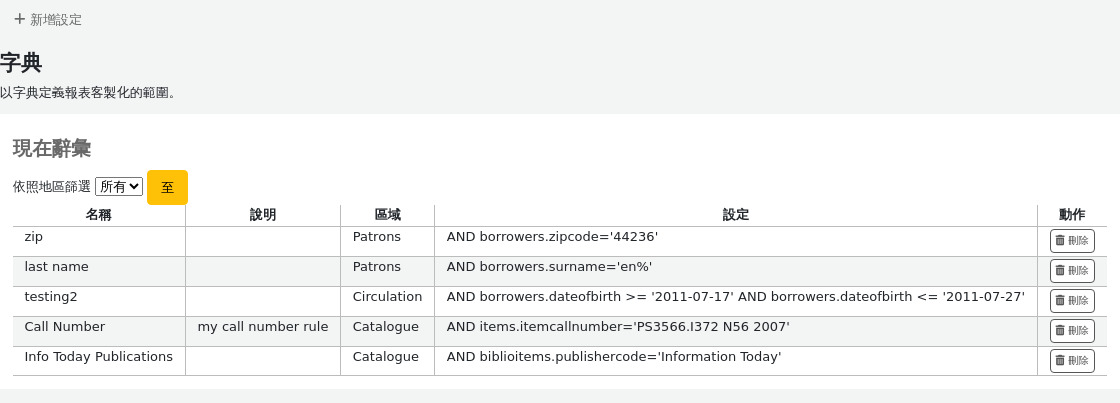
Task: Click the 名稱 column header
Action: click(x=99, y=215)
